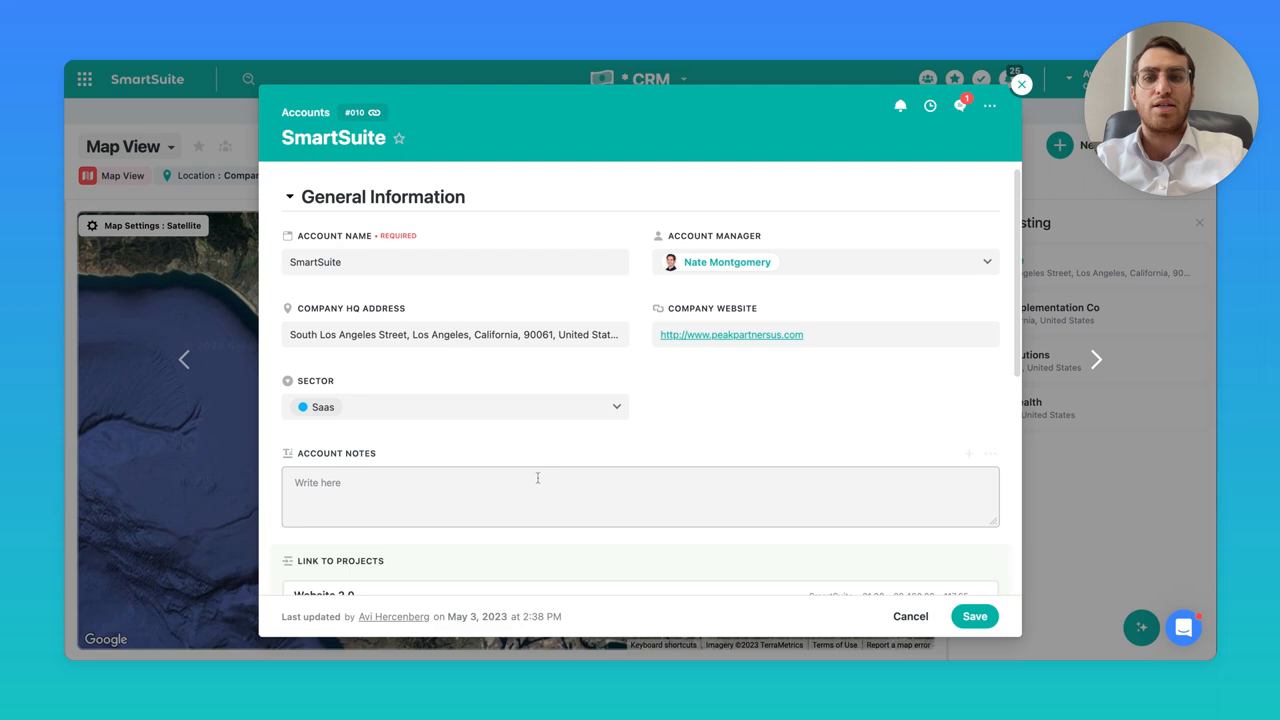Click the Save button
This screenshot has height=720, width=1280.
[975, 617]
